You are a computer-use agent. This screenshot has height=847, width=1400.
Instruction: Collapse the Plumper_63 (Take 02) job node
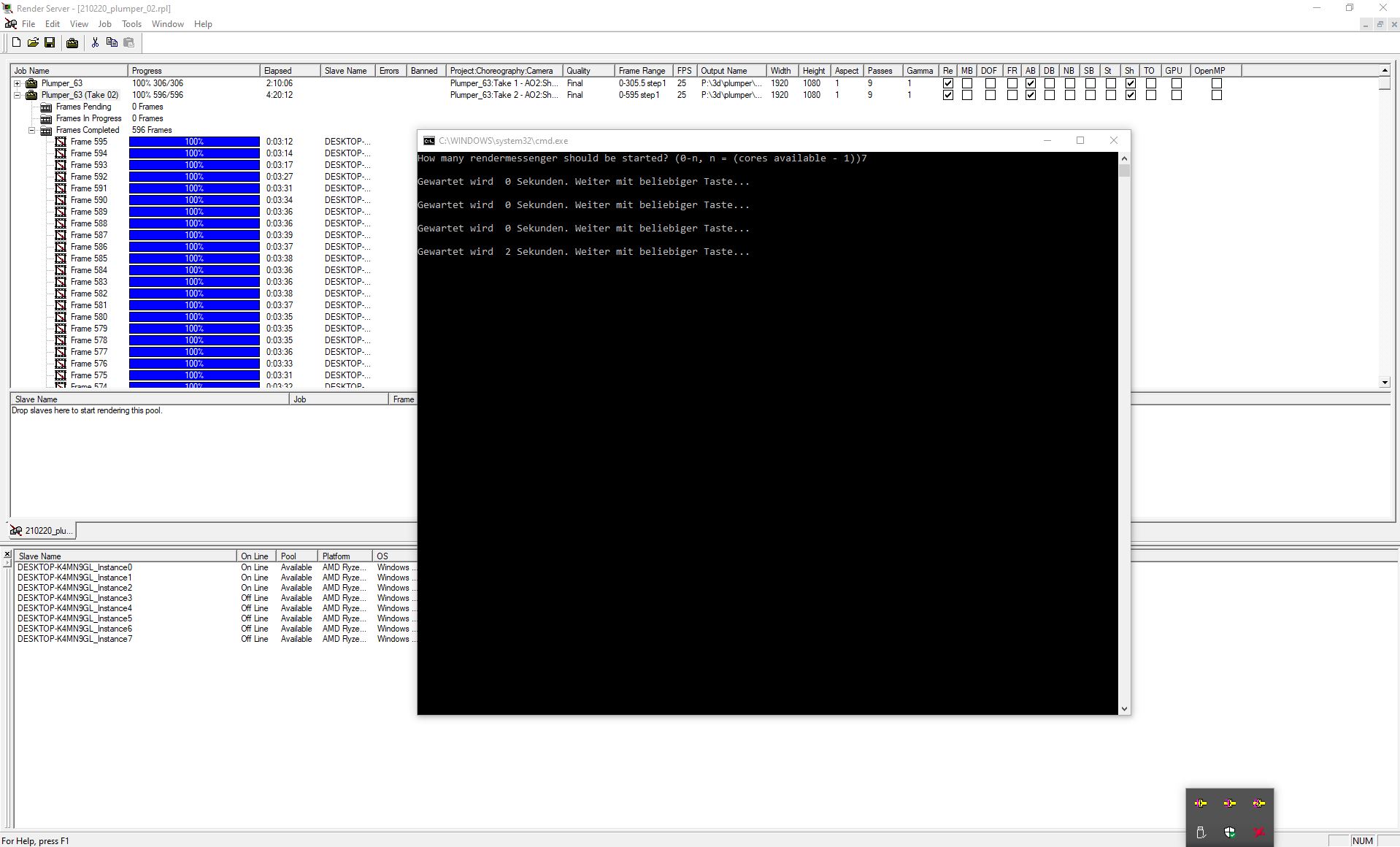(18, 95)
